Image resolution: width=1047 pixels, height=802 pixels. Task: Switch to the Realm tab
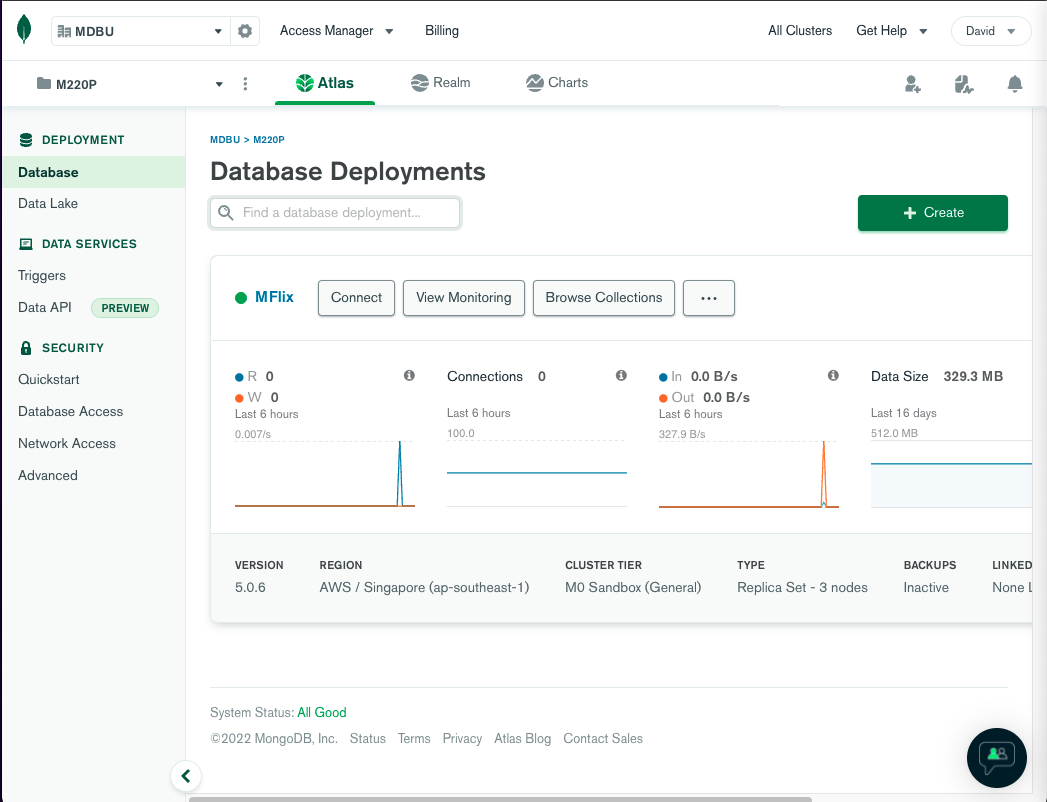440,83
